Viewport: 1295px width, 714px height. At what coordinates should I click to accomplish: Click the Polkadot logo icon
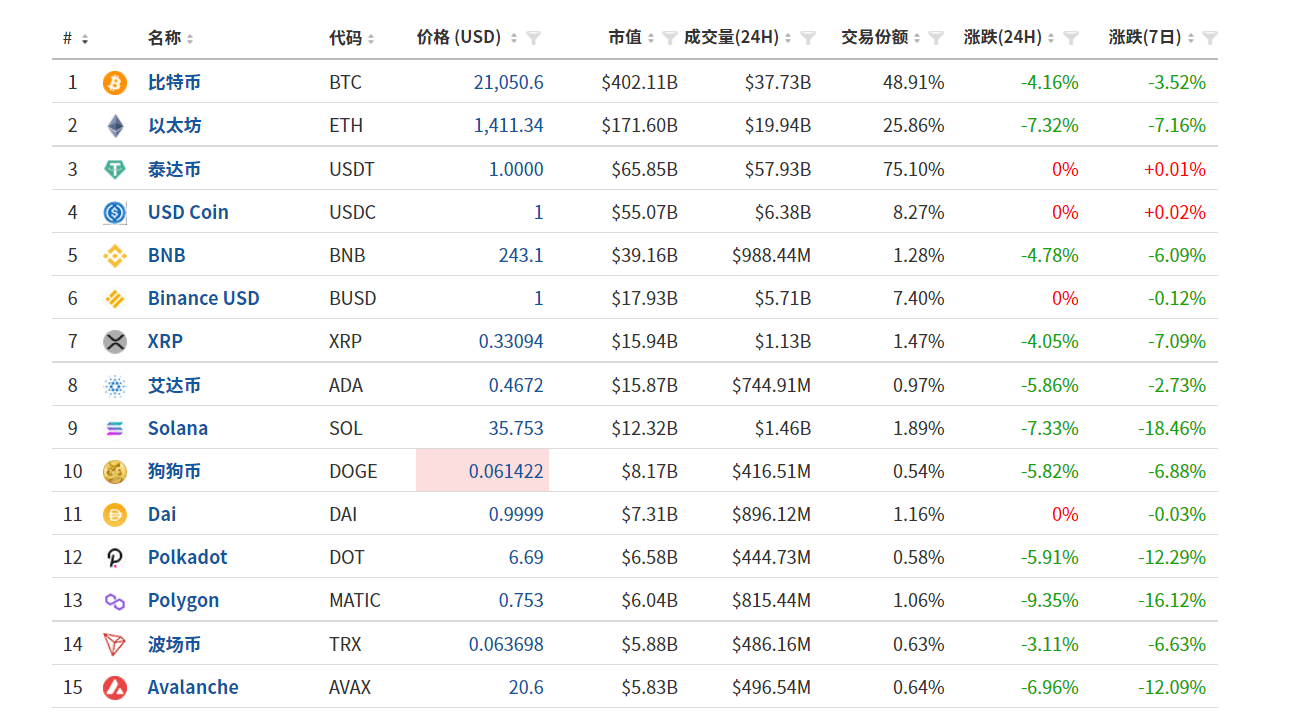tap(114, 557)
